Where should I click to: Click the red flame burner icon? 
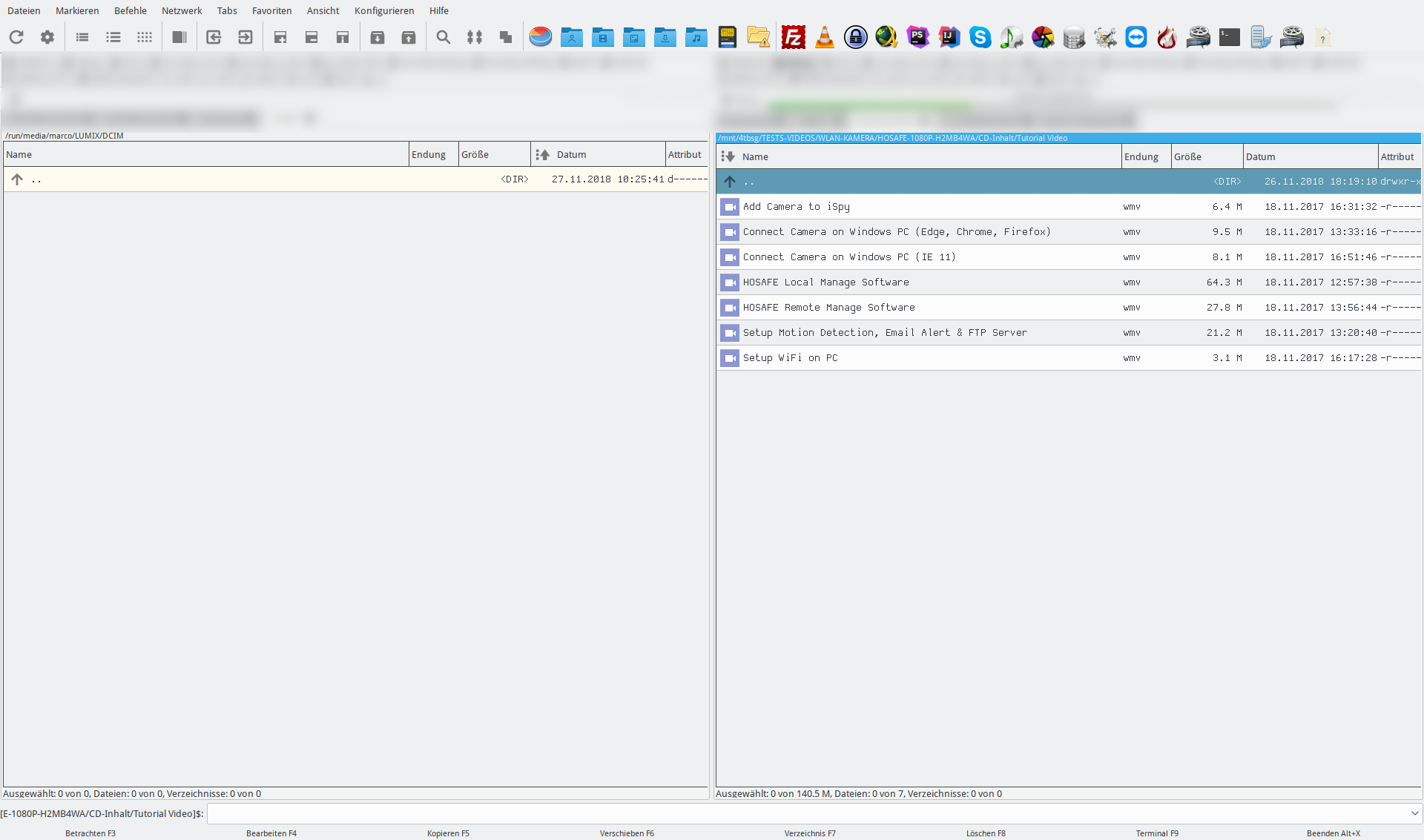pyautogui.click(x=1167, y=37)
